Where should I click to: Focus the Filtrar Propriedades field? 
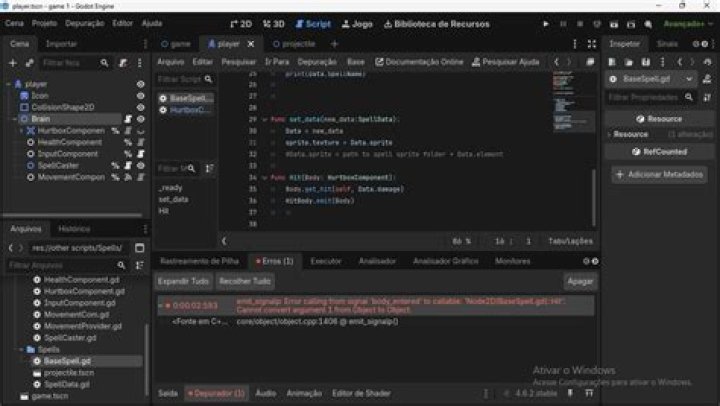tap(650, 97)
